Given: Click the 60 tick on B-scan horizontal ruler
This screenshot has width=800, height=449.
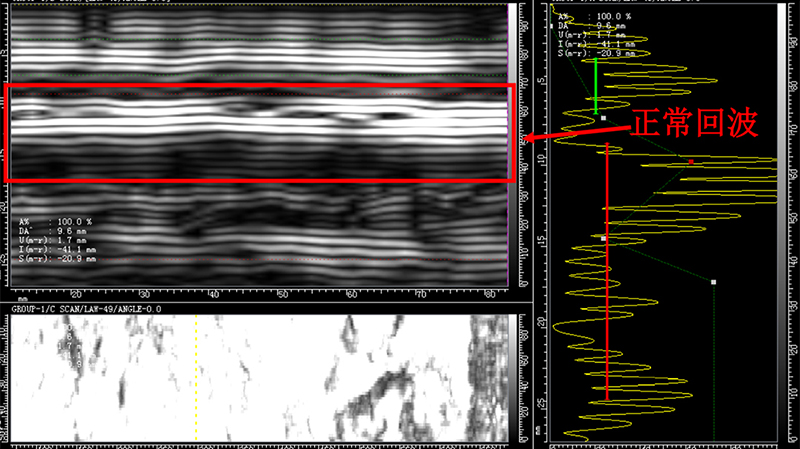Looking at the screenshot, I should pos(351,294).
